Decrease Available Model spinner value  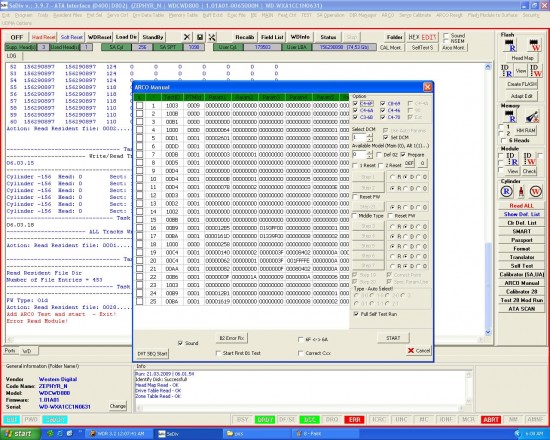click(369, 156)
